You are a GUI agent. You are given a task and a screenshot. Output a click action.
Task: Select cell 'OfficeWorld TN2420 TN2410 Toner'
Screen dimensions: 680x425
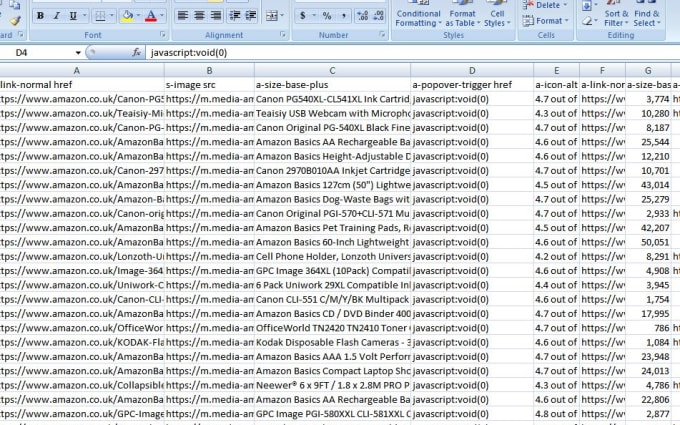[x=333, y=328]
